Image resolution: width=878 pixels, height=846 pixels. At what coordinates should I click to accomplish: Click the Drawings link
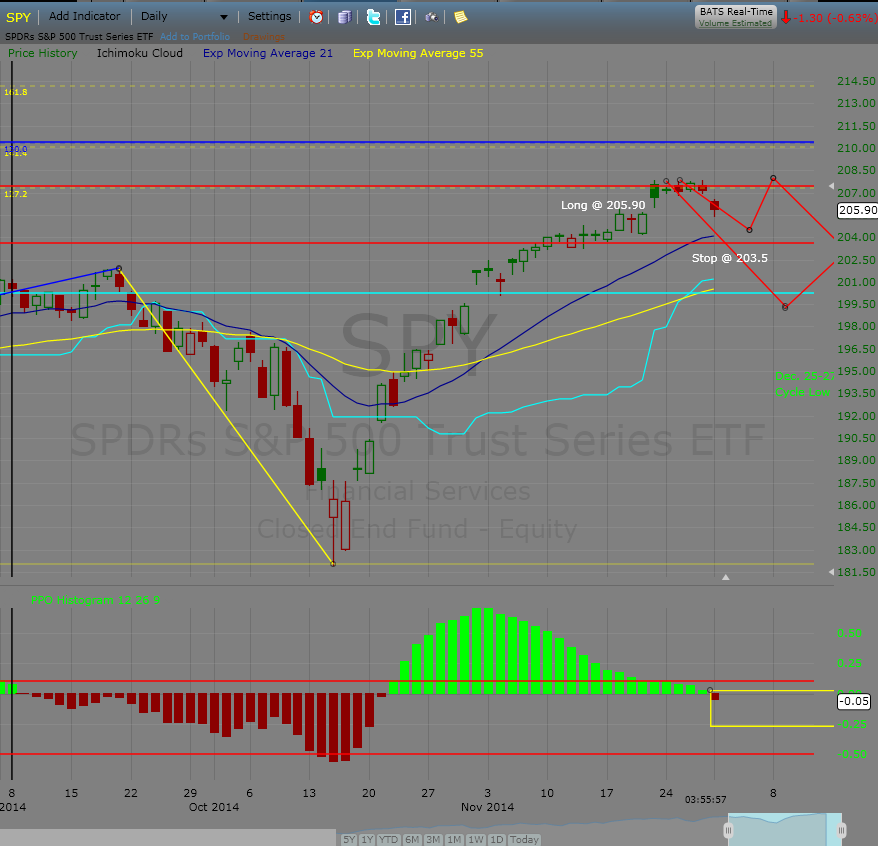tap(264, 37)
